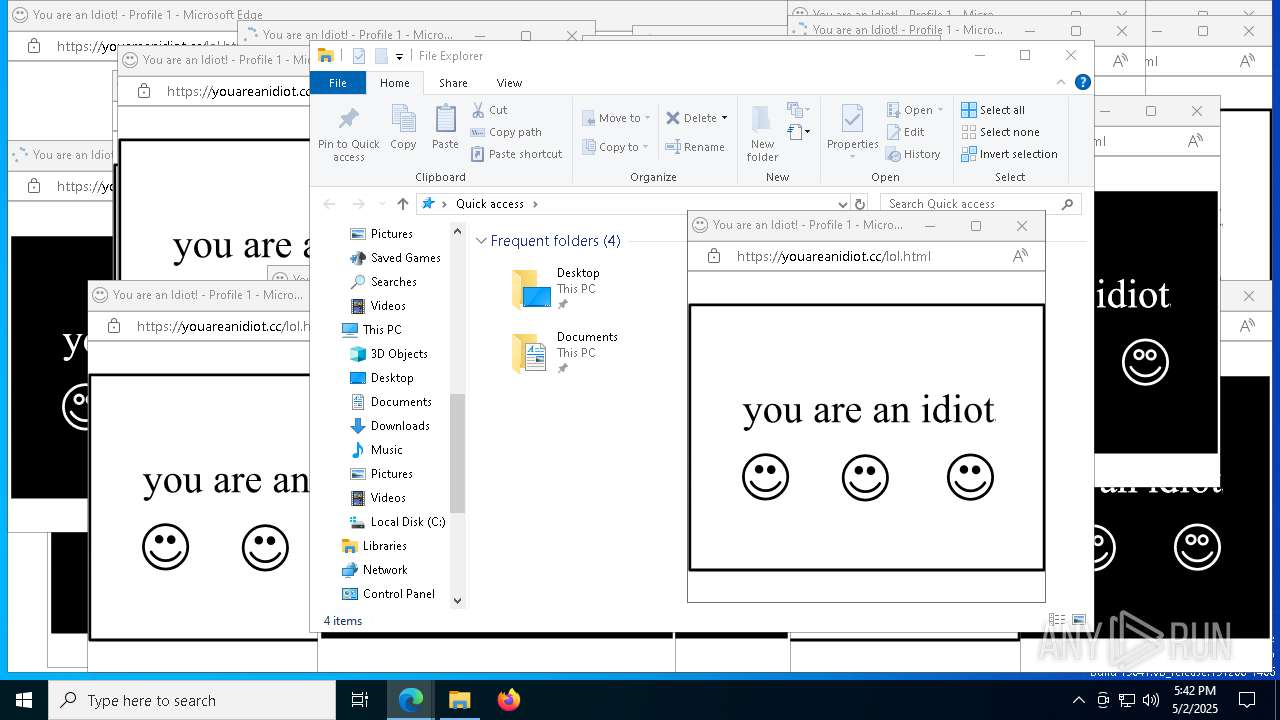Open Task View on taskbar
Image resolution: width=1280 pixels, height=720 pixels.
pyautogui.click(x=360, y=700)
